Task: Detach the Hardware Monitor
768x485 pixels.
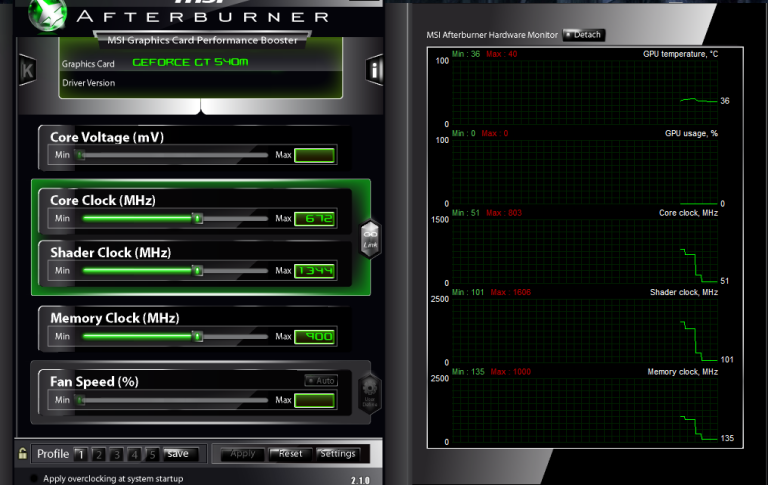Action: coord(584,35)
